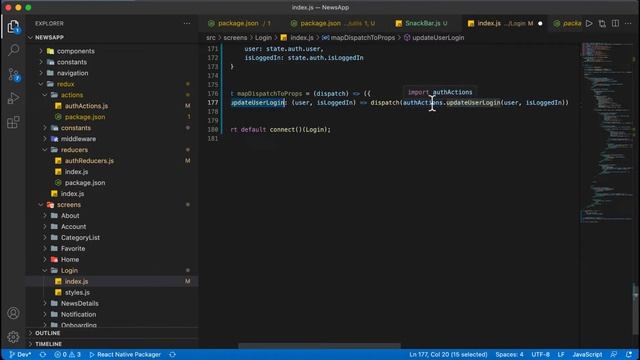Change encoding via UTF-8

click(x=540, y=354)
